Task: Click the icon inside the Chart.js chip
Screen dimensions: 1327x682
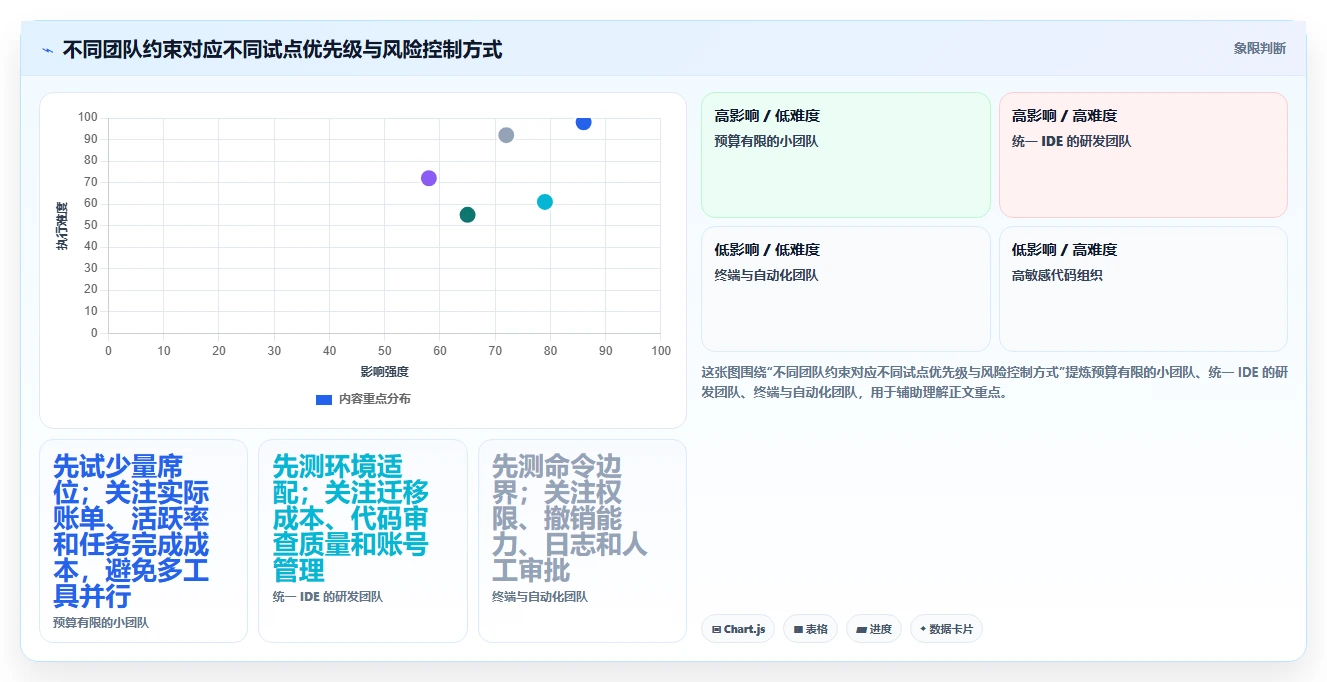Action: [x=716, y=630]
